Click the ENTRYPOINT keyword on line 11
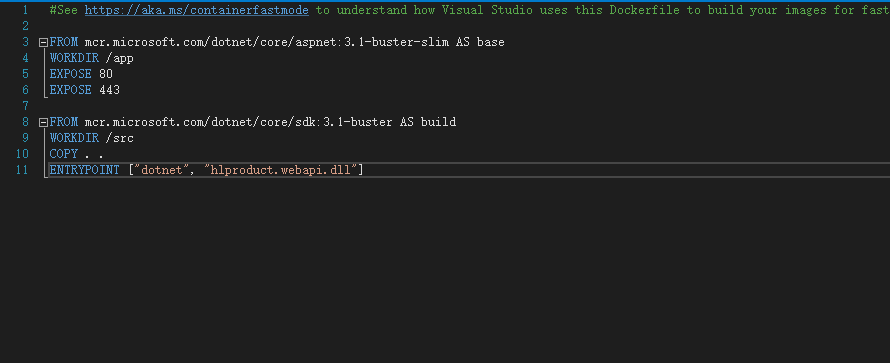This screenshot has width=890, height=363. pos(85,170)
